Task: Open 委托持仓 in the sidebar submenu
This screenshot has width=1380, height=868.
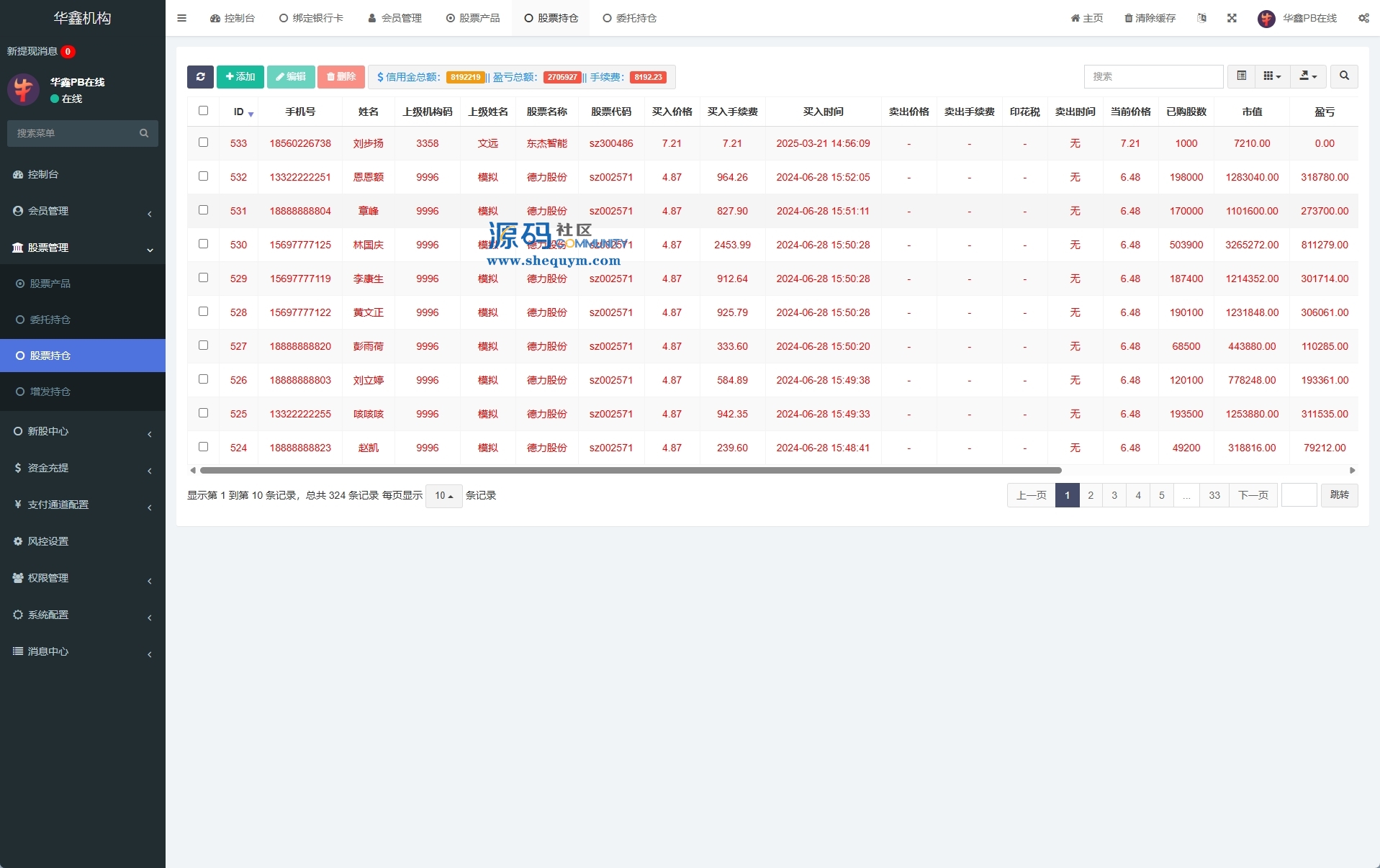Action: coord(50,320)
